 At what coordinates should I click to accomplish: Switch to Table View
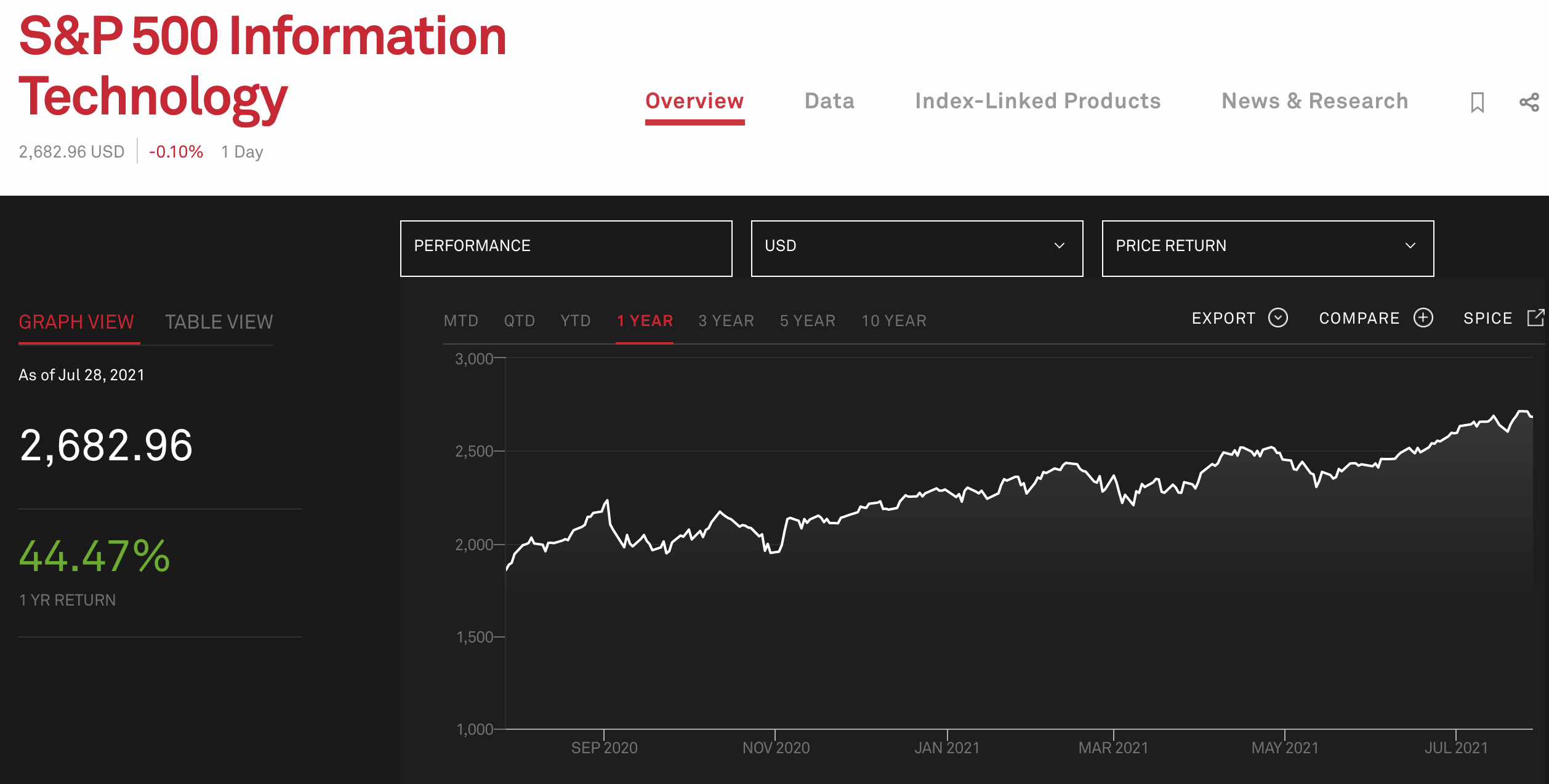click(219, 322)
